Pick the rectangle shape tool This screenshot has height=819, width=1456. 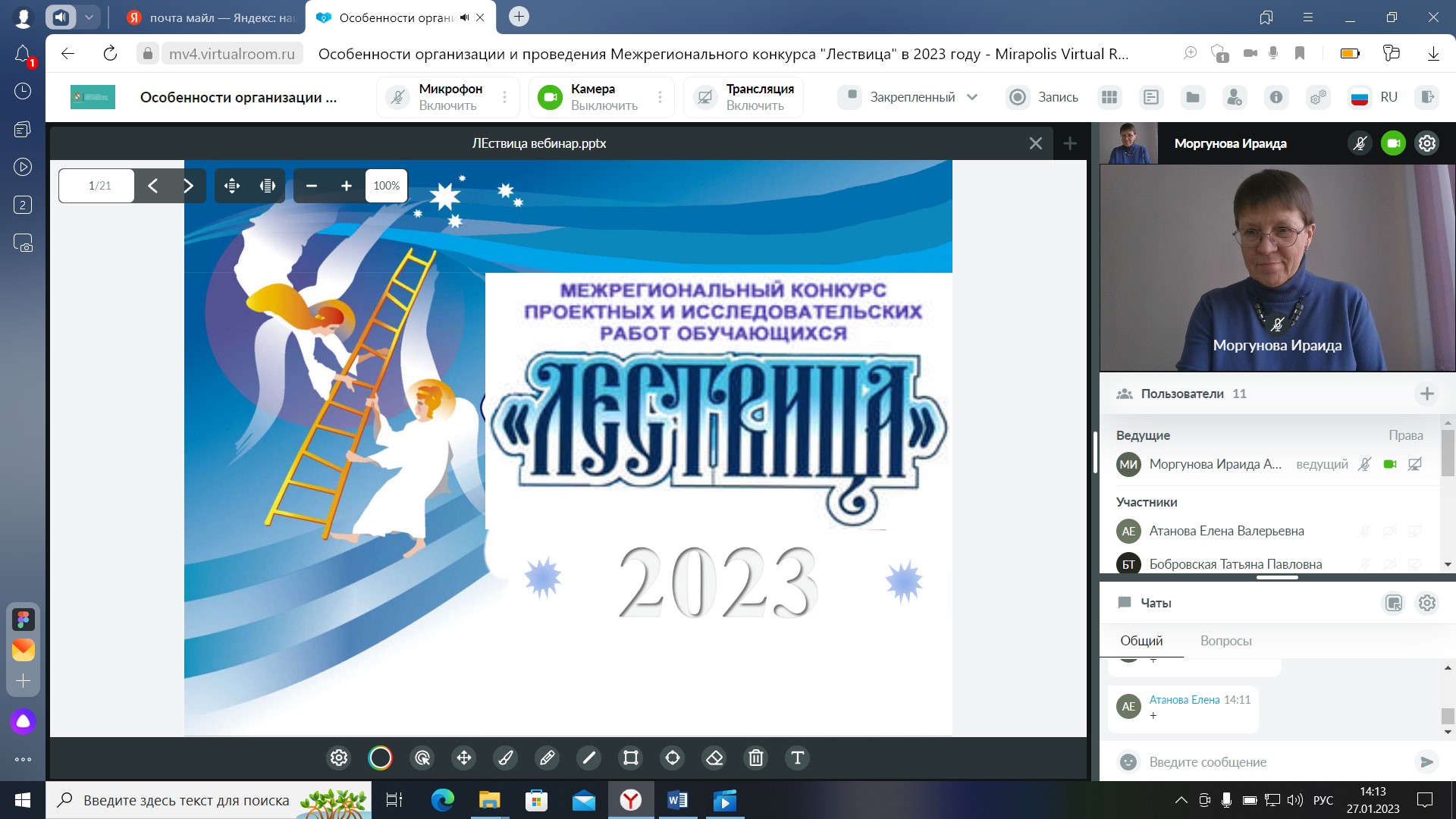point(631,758)
